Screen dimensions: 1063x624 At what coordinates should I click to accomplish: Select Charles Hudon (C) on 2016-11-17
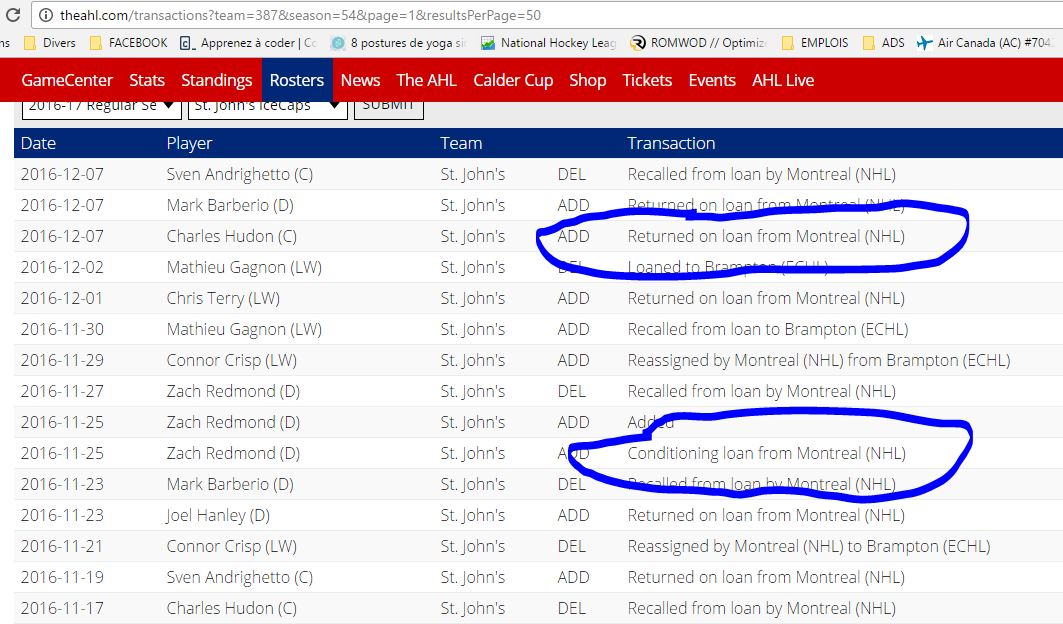(232, 608)
